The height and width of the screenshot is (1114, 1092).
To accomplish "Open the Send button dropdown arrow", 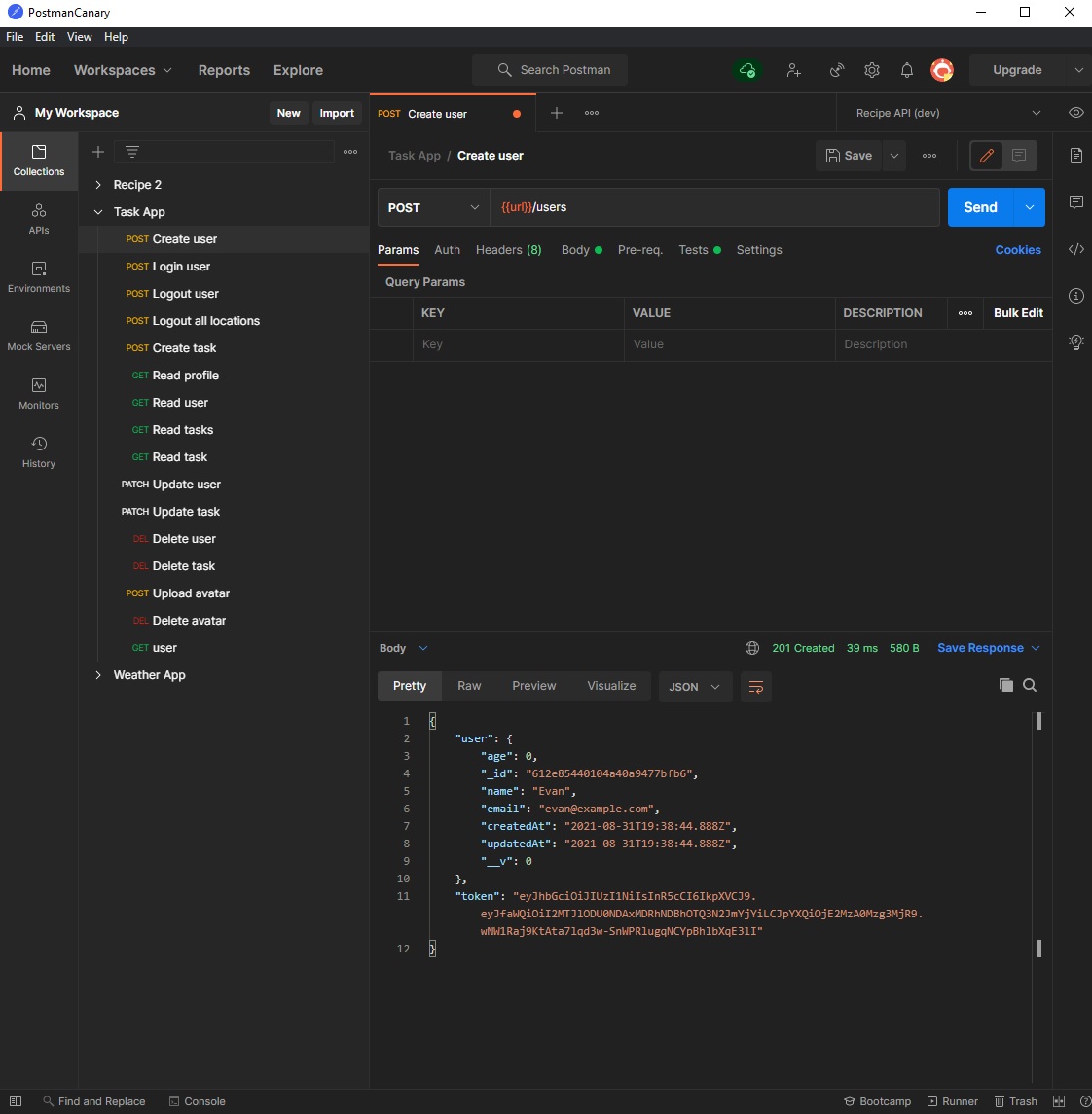I will pyautogui.click(x=1030, y=207).
